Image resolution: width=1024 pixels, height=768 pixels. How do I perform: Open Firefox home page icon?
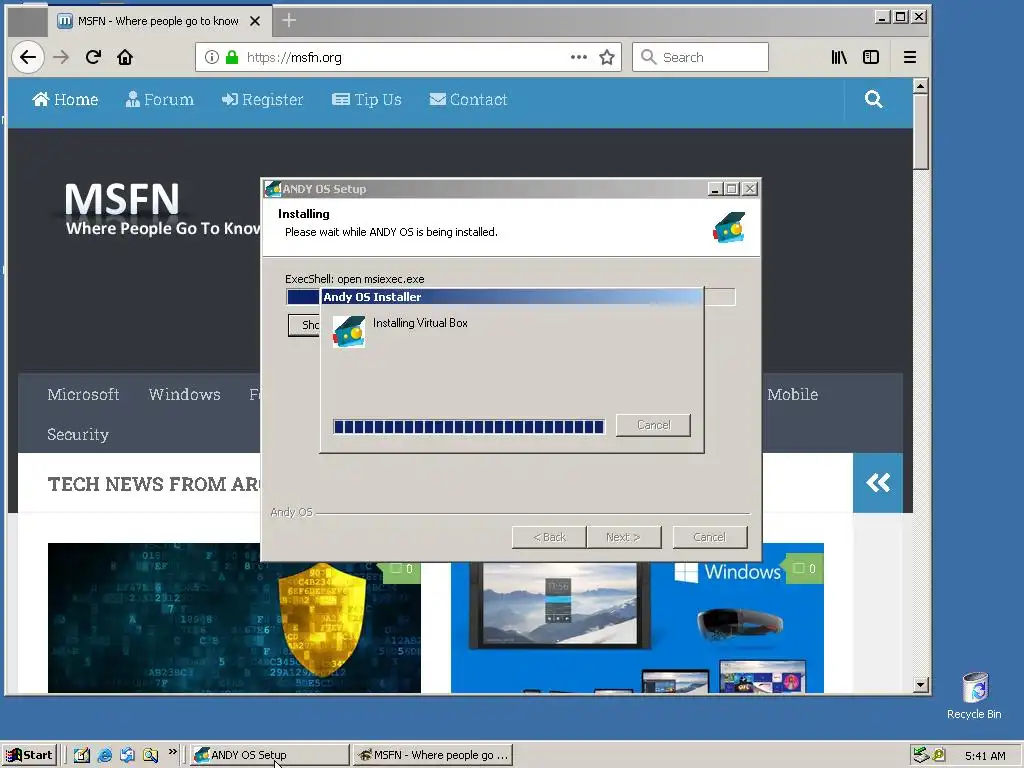125,57
